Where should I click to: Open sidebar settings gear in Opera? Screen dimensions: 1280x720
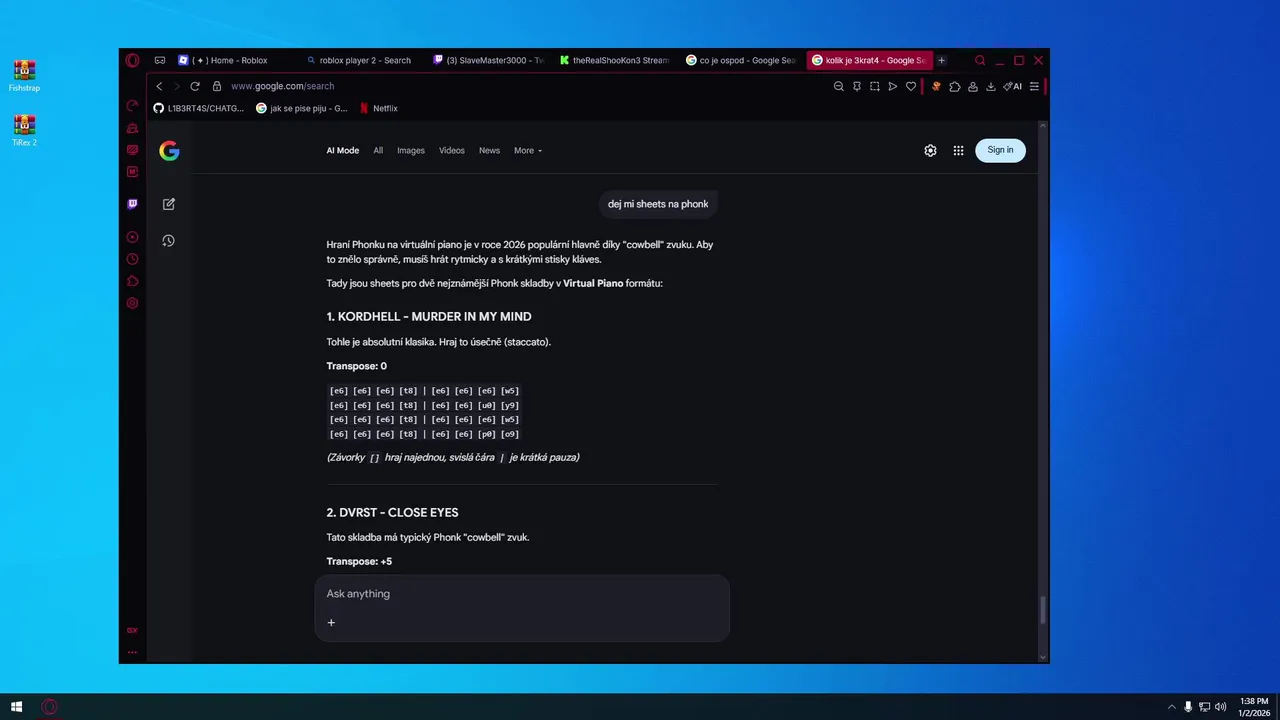[x=132, y=303]
